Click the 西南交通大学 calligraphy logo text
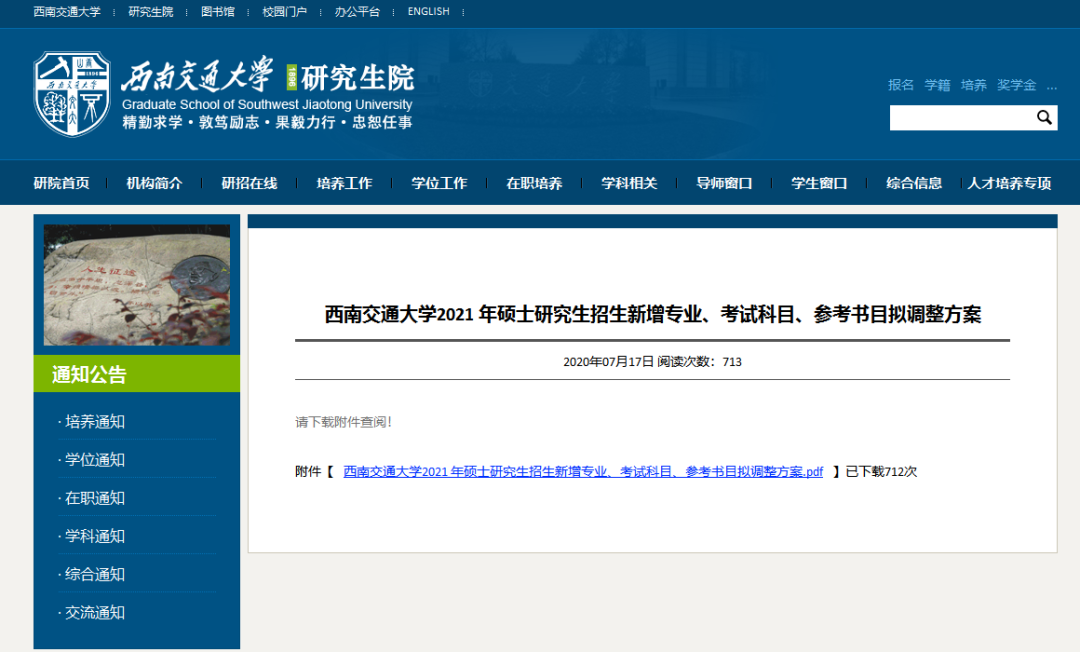This screenshot has width=1080, height=652. click(x=197, y=75)
